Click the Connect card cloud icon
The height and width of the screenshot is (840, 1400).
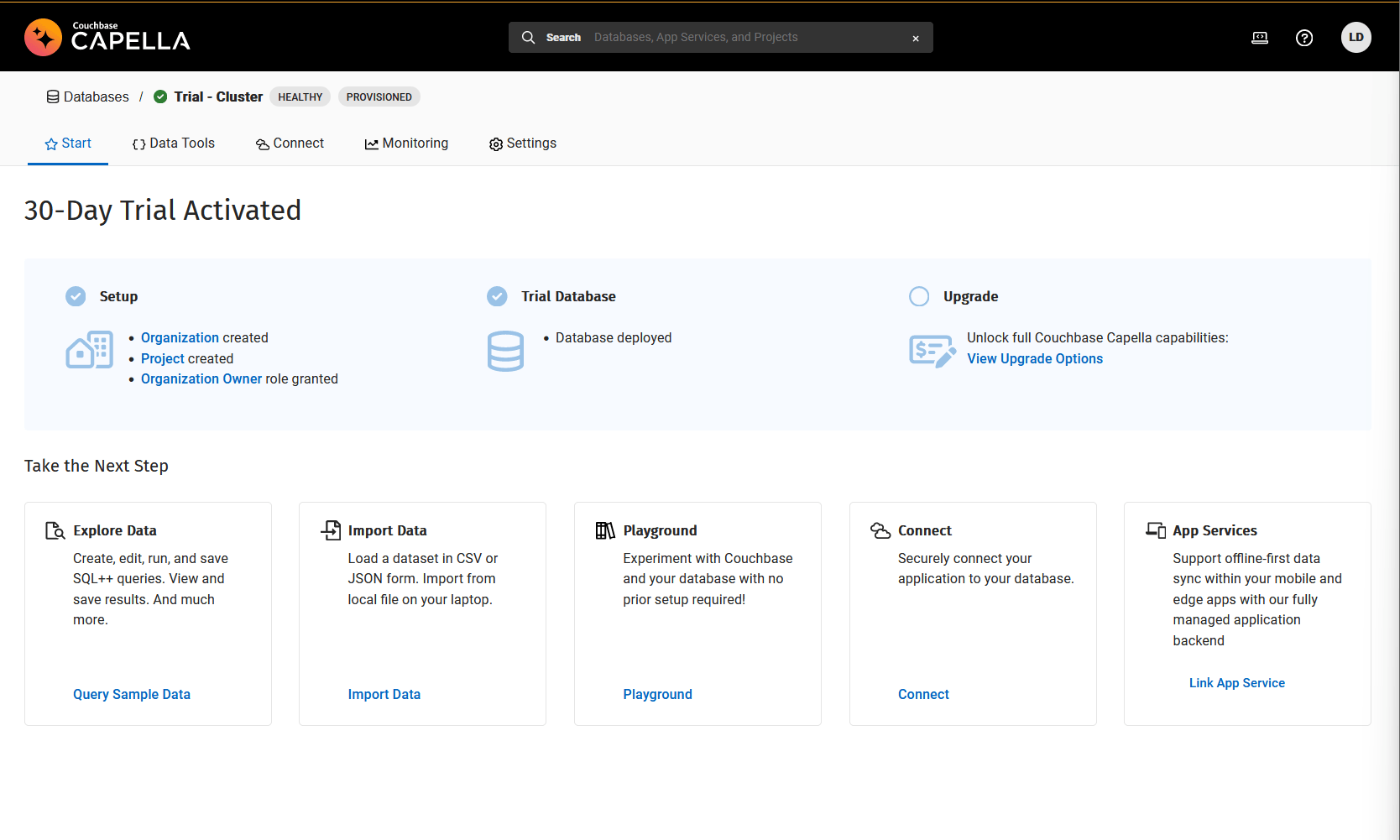880,530
